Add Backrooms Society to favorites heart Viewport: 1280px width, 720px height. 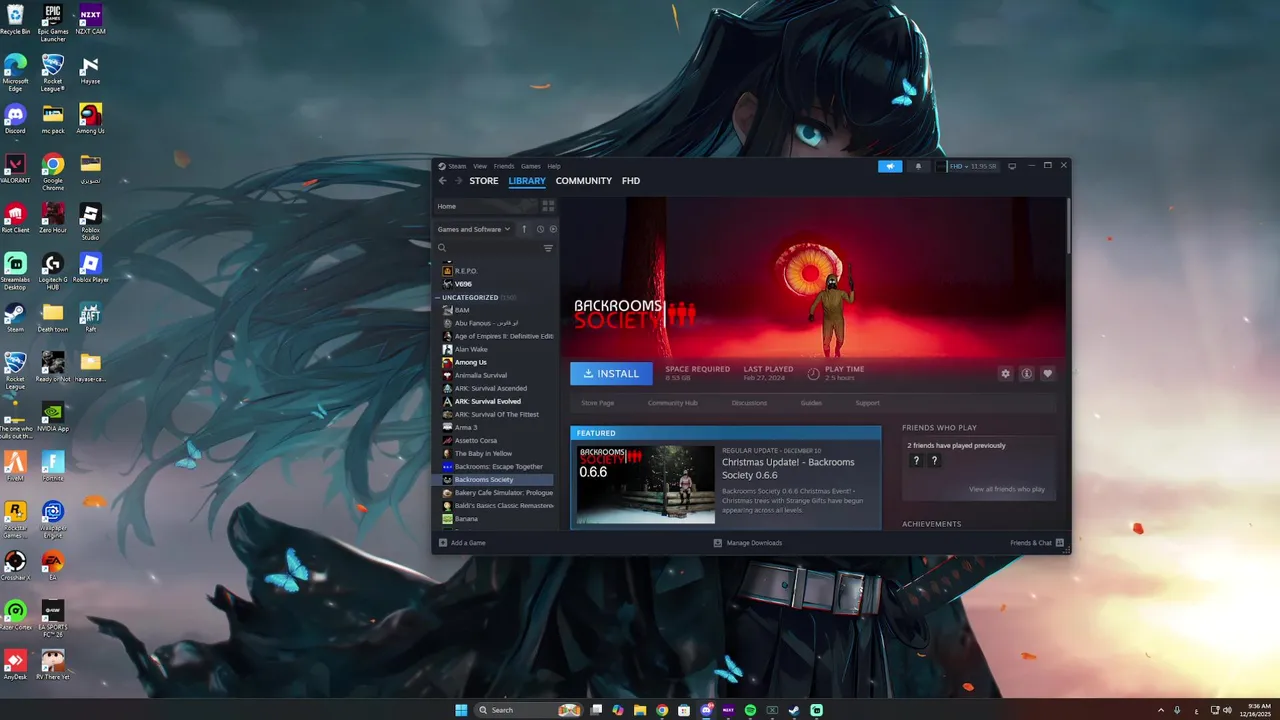(1047, 373)
